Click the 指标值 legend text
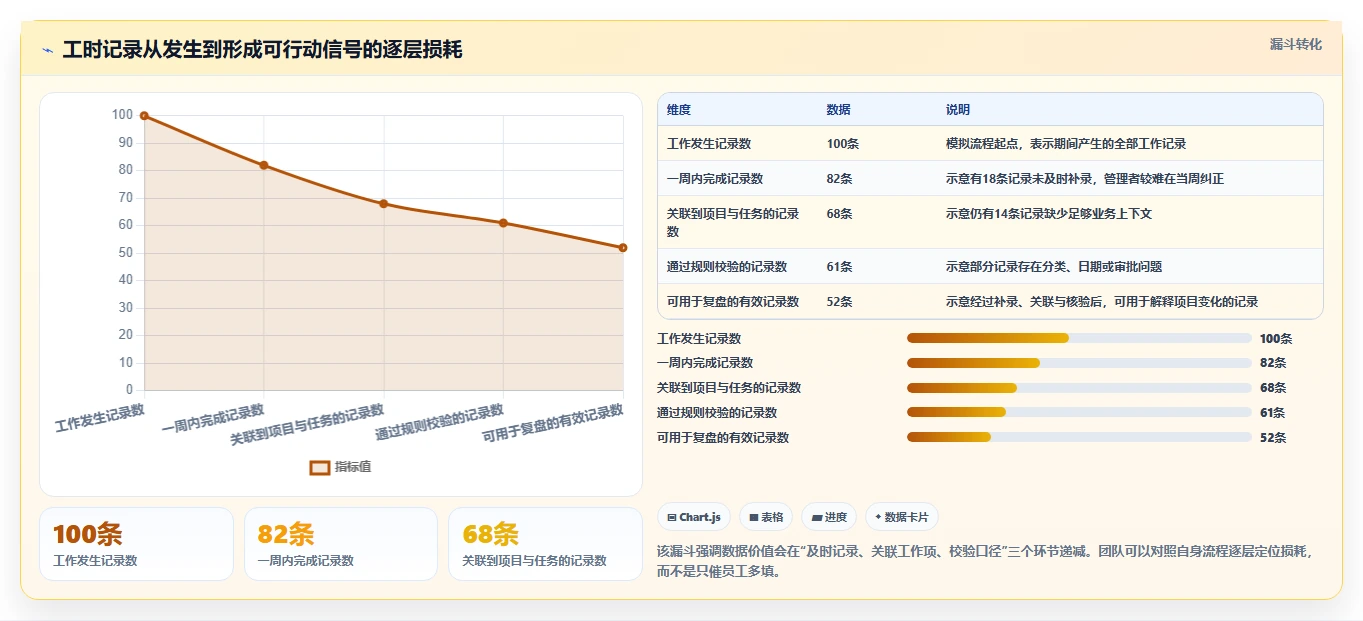The image size is (1363, 621). (353, 467)
